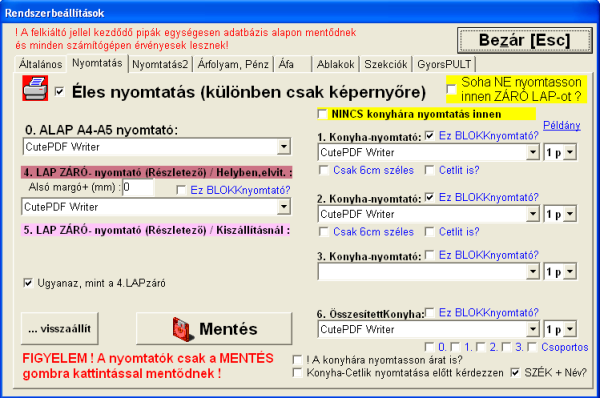
Task: Toggle BLOKKnyomtató for 1. Konyha-nyomtató
Action: coord(430,135)
